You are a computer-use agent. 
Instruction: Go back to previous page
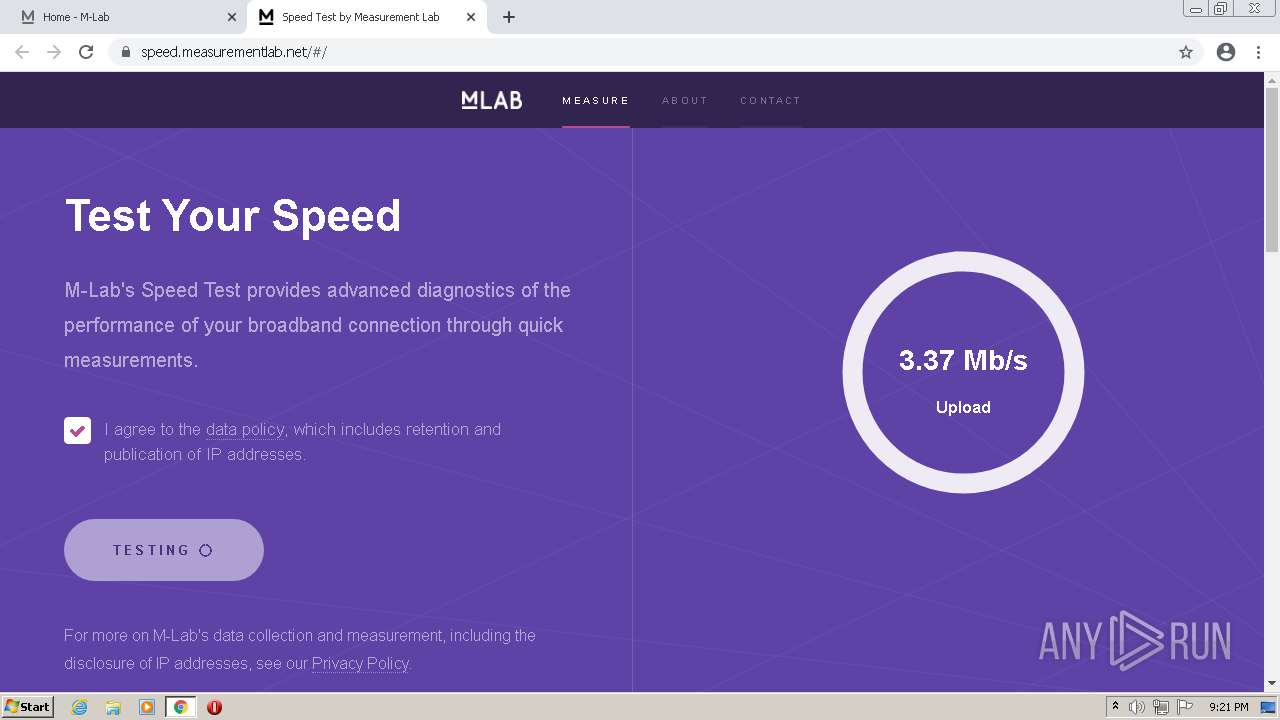(22, 52)
